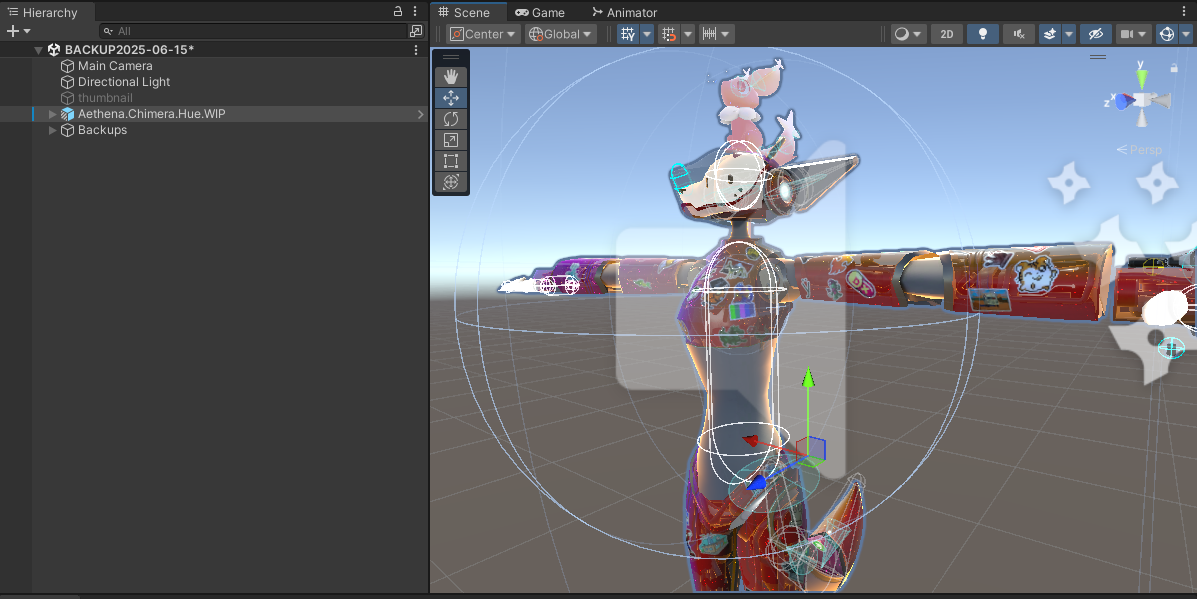Toggle 2D scene view mode
Screen dimensions: 1197x599
tap(946, 33)
